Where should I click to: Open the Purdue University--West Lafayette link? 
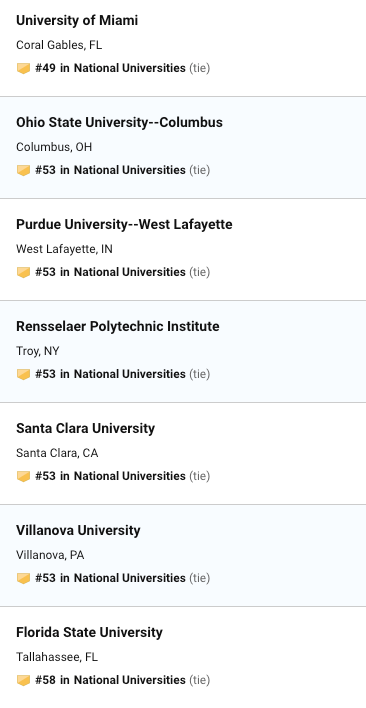[x=124, y=224]
